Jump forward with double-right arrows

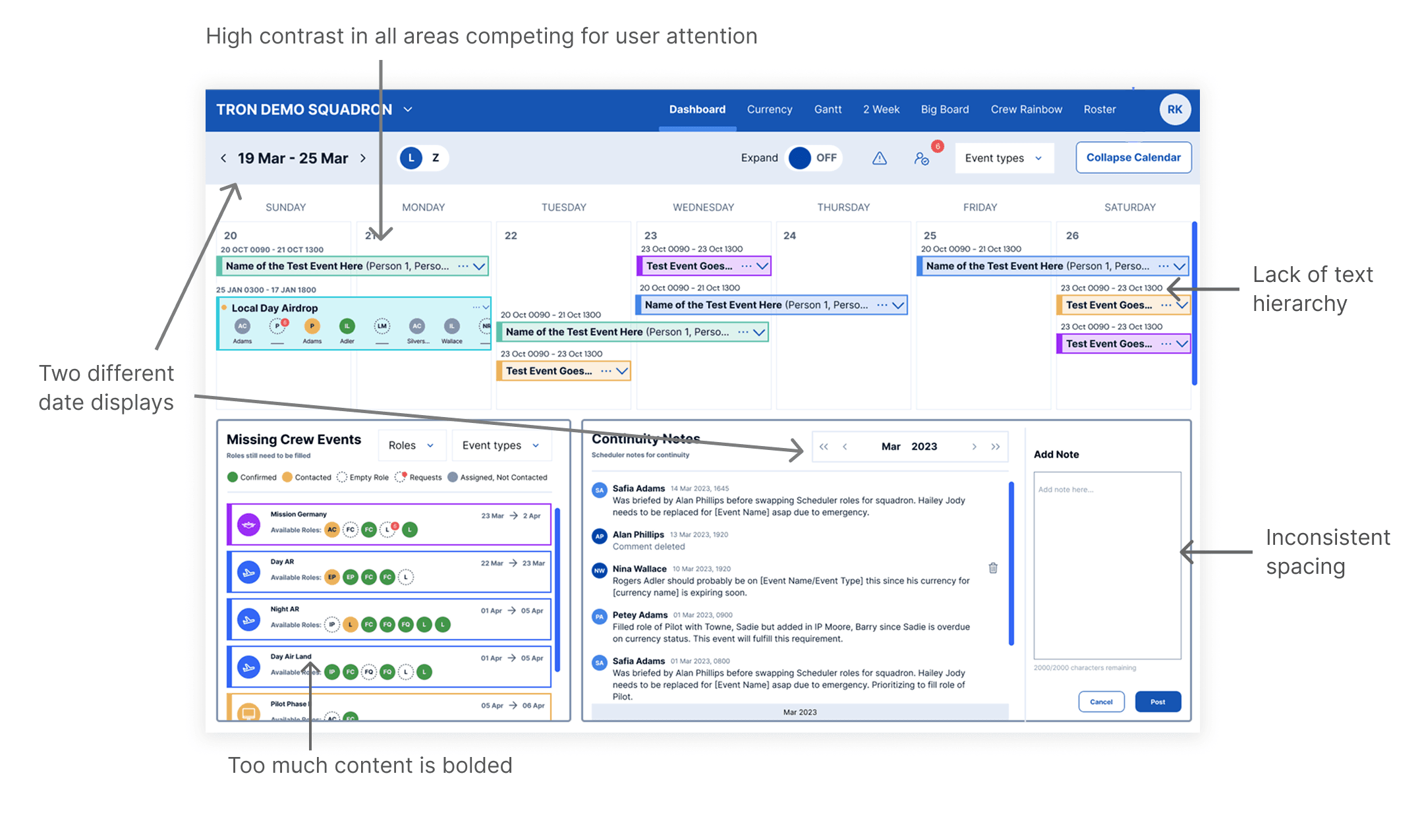995,447
